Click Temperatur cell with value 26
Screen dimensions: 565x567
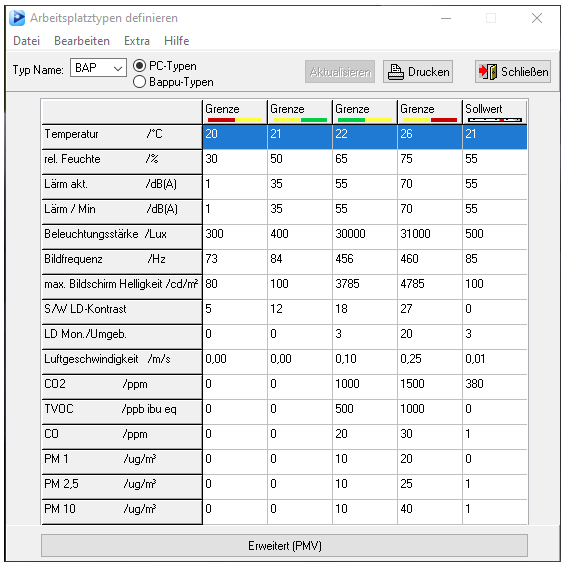click(x=430, y=137)
